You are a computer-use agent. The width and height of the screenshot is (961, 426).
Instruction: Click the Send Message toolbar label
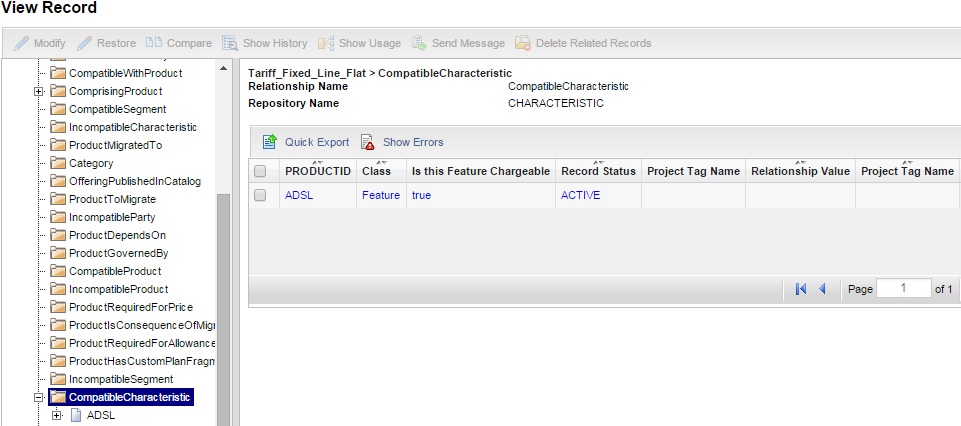point(468,43)
